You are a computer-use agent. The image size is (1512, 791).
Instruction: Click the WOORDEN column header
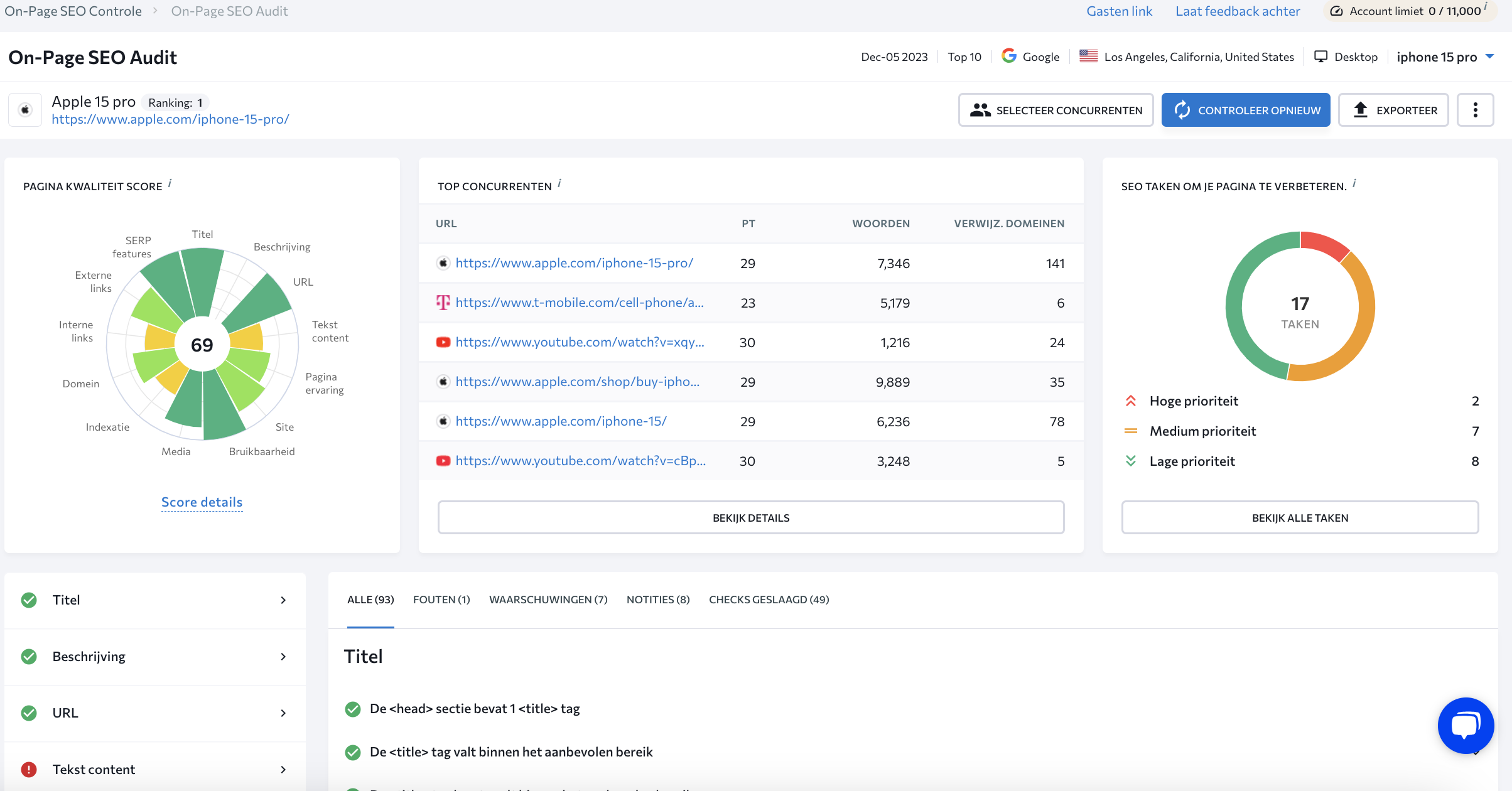[x=881, y=223]
